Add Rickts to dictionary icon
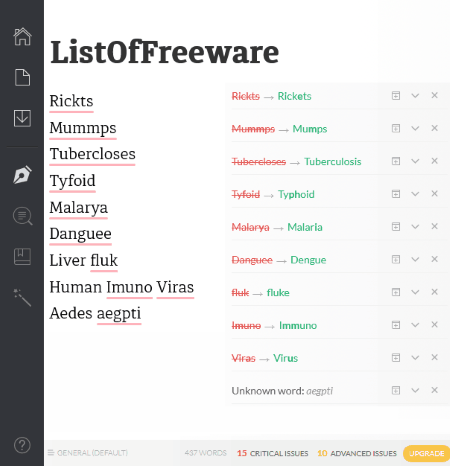The height and width of the screenshot is (466, 450). pos(396,96)
